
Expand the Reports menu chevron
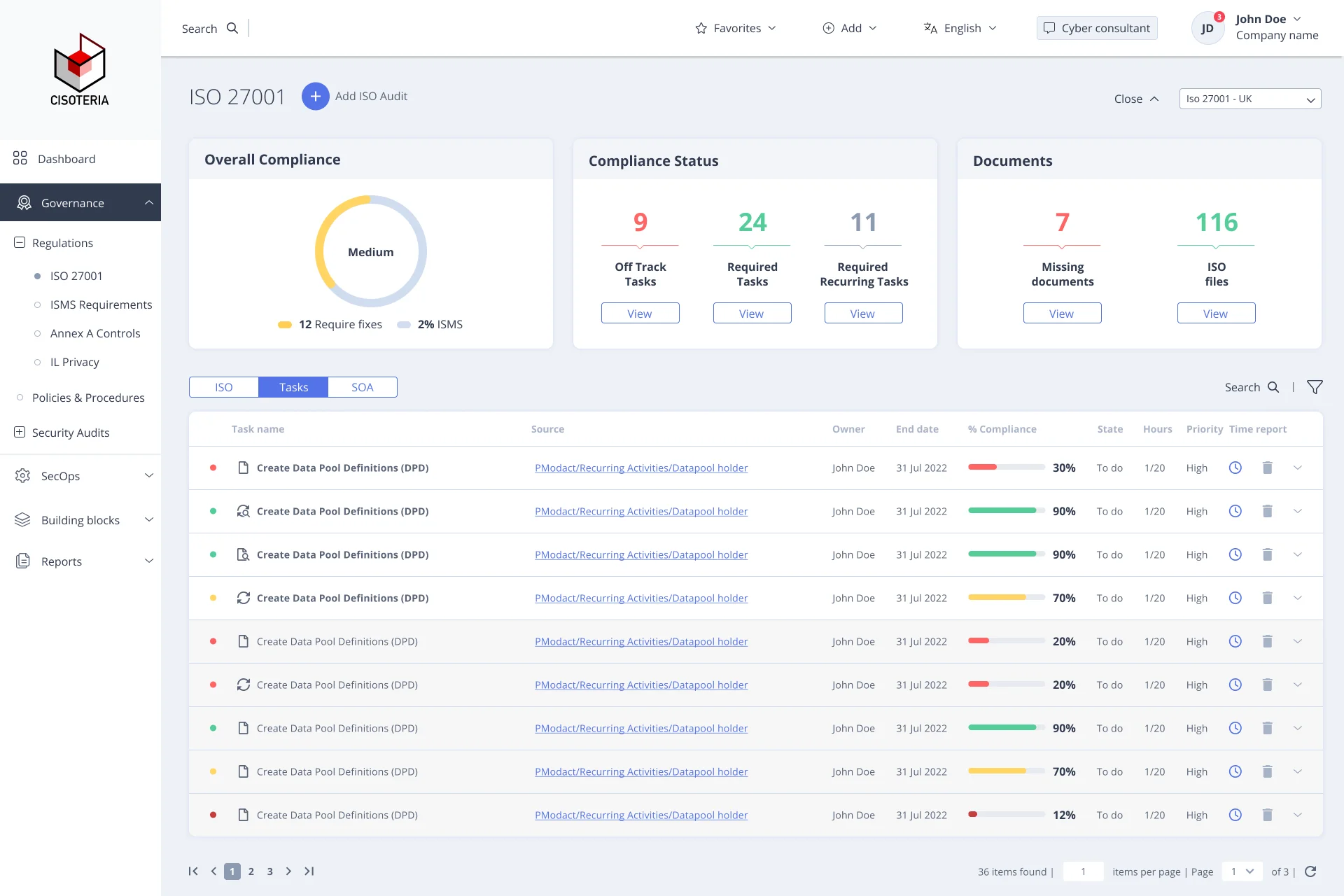click(x=149, y=561)
